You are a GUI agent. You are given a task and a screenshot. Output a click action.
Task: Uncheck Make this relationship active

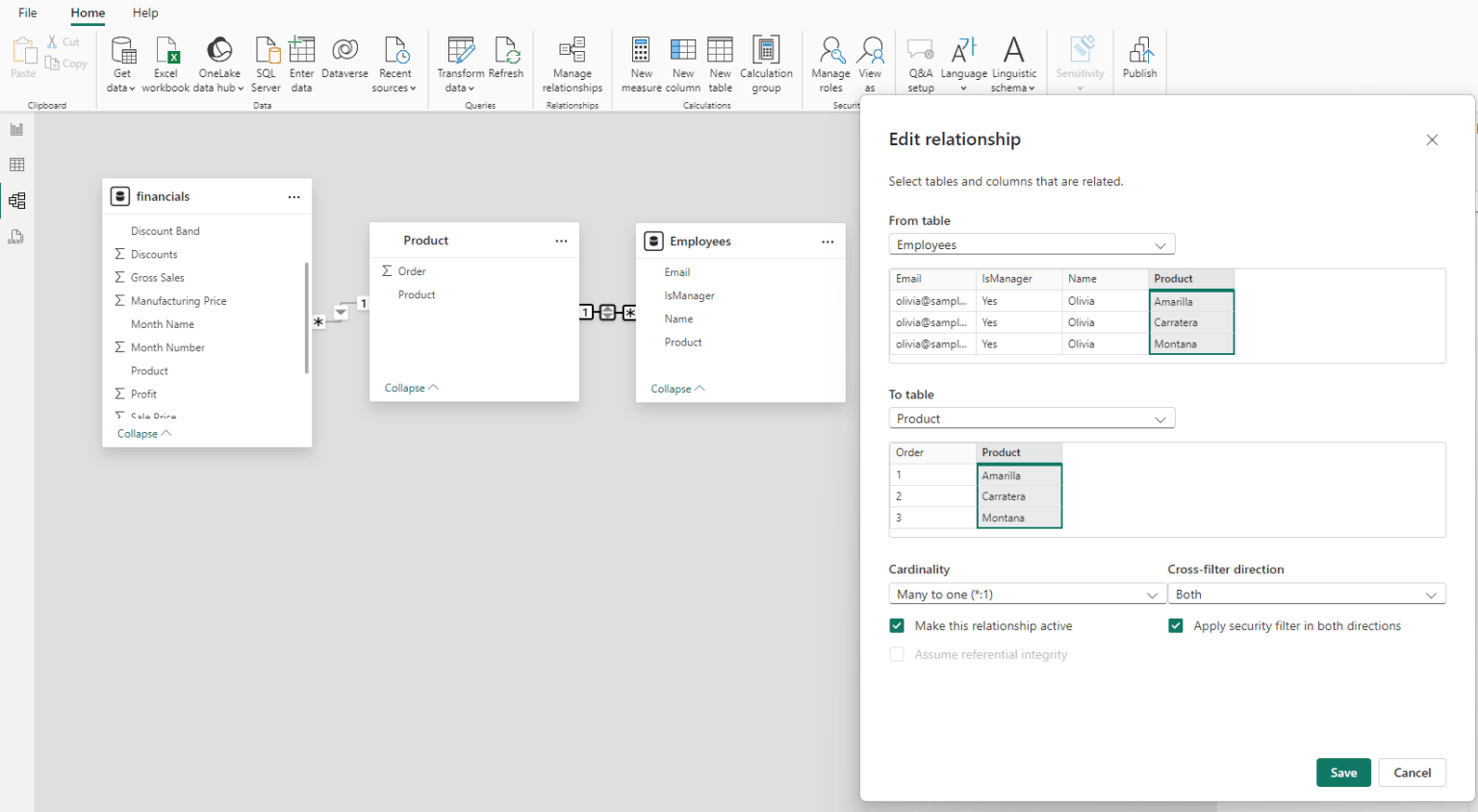(x=896, y=625)
